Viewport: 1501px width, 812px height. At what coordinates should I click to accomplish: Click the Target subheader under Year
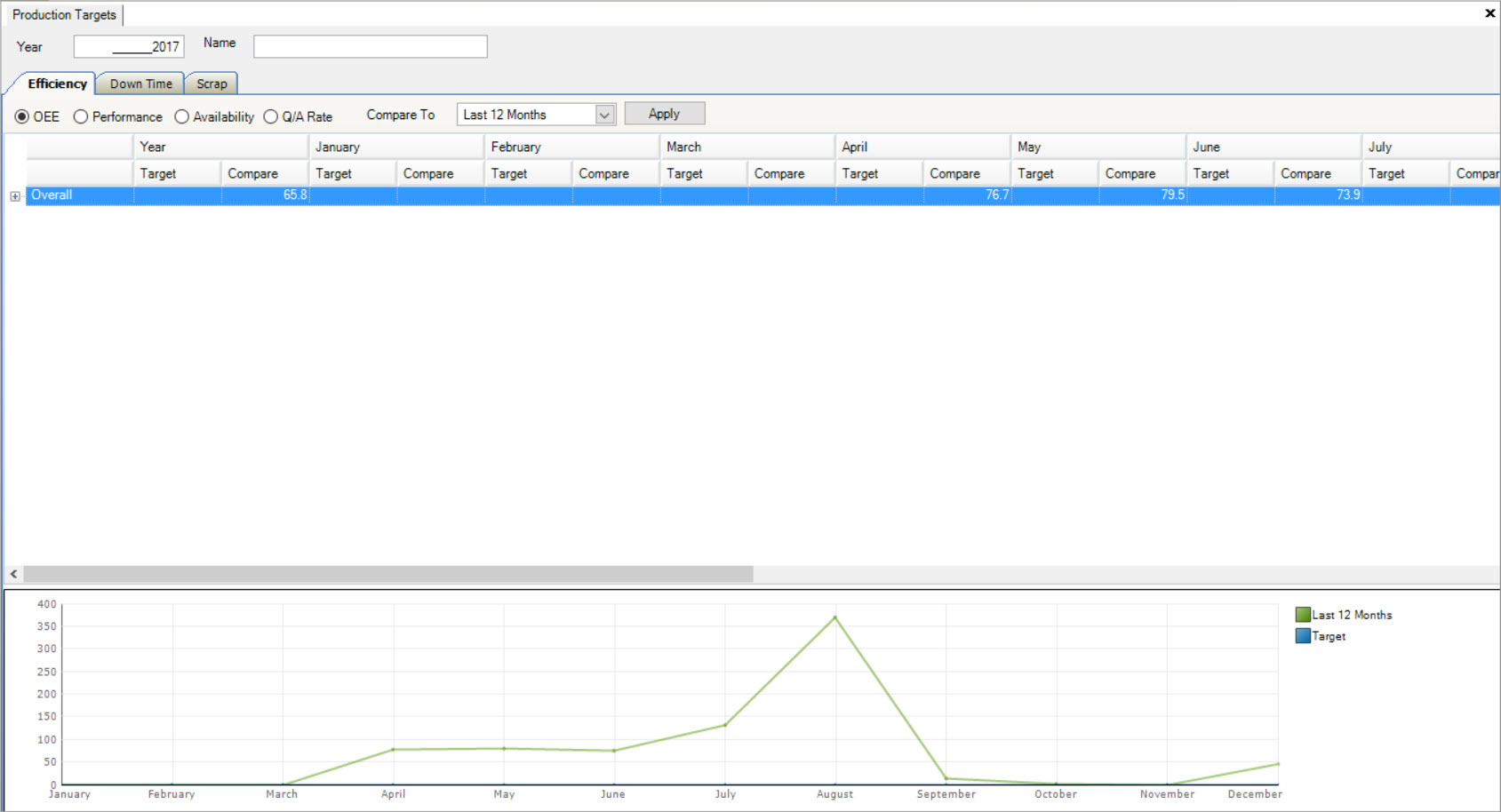177,173
